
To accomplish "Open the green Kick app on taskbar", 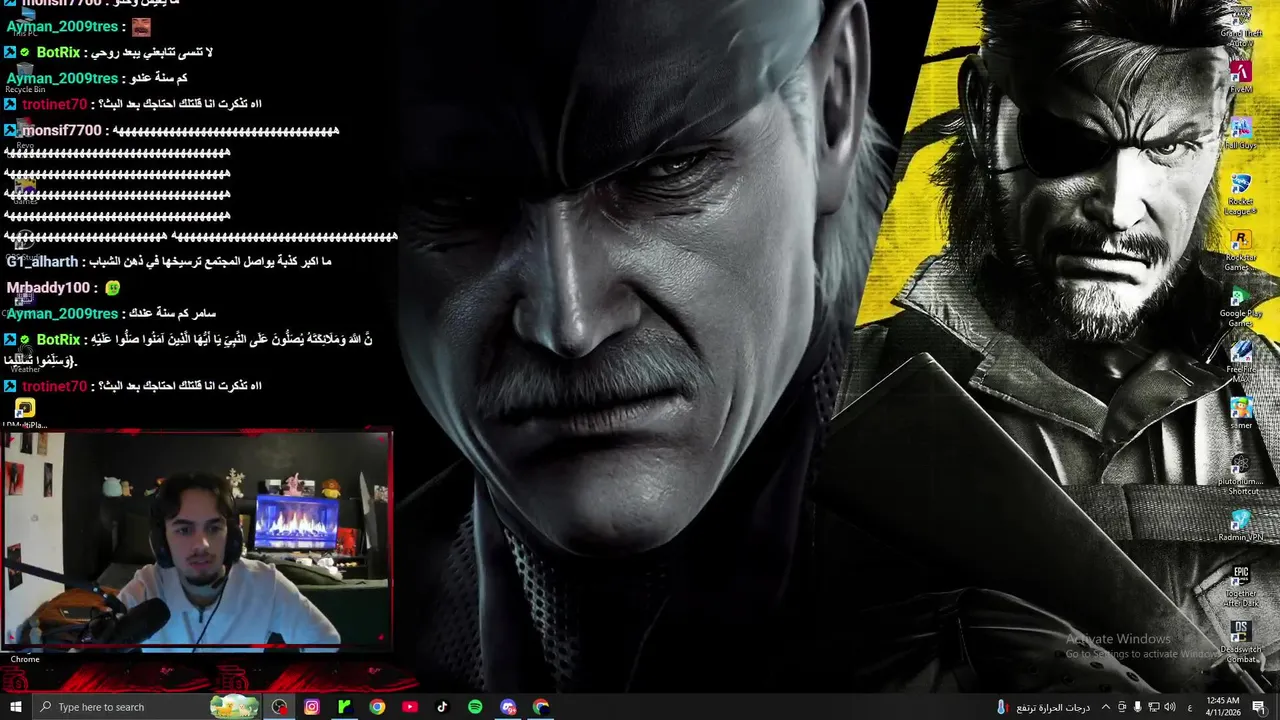I will [x=344, y=707].
